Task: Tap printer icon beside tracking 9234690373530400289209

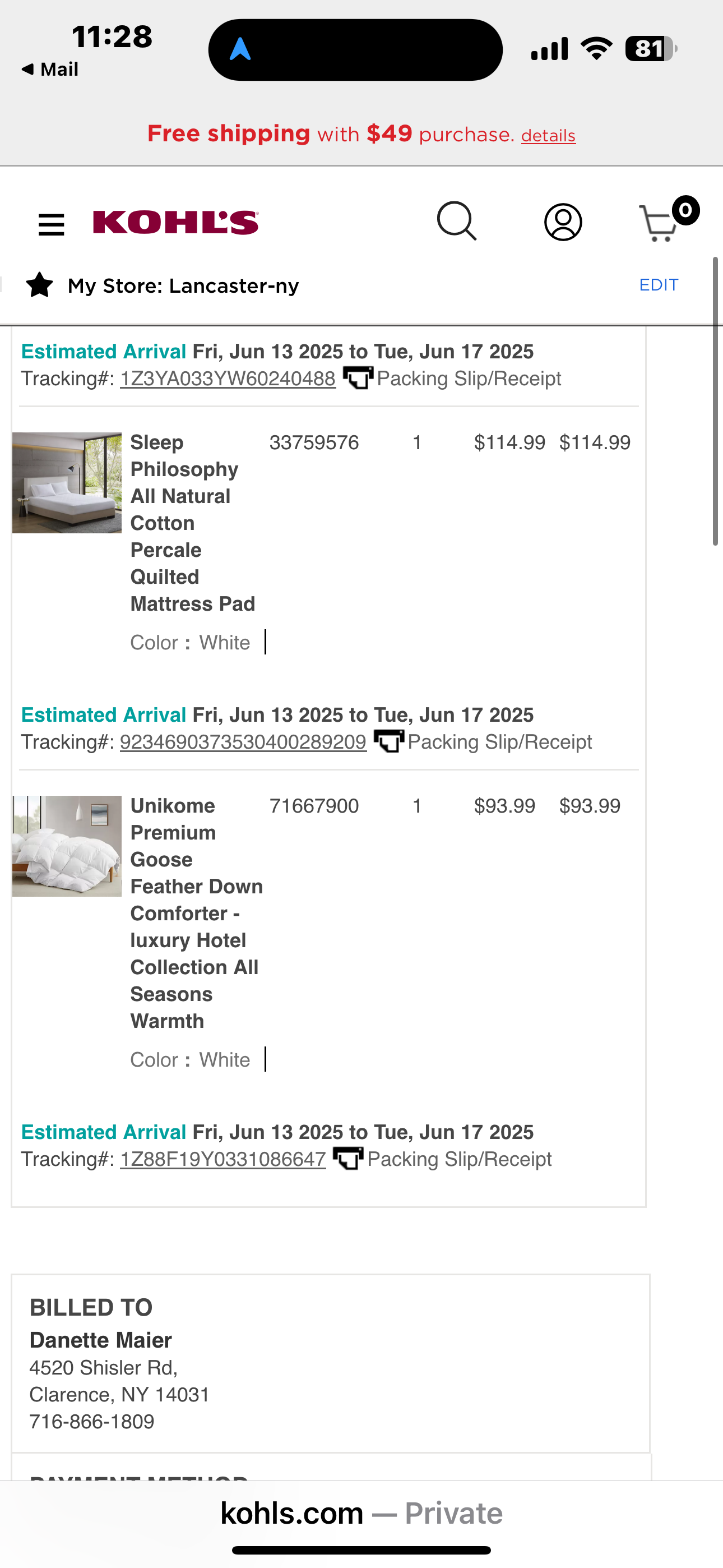Action: (x=389, y=741)
